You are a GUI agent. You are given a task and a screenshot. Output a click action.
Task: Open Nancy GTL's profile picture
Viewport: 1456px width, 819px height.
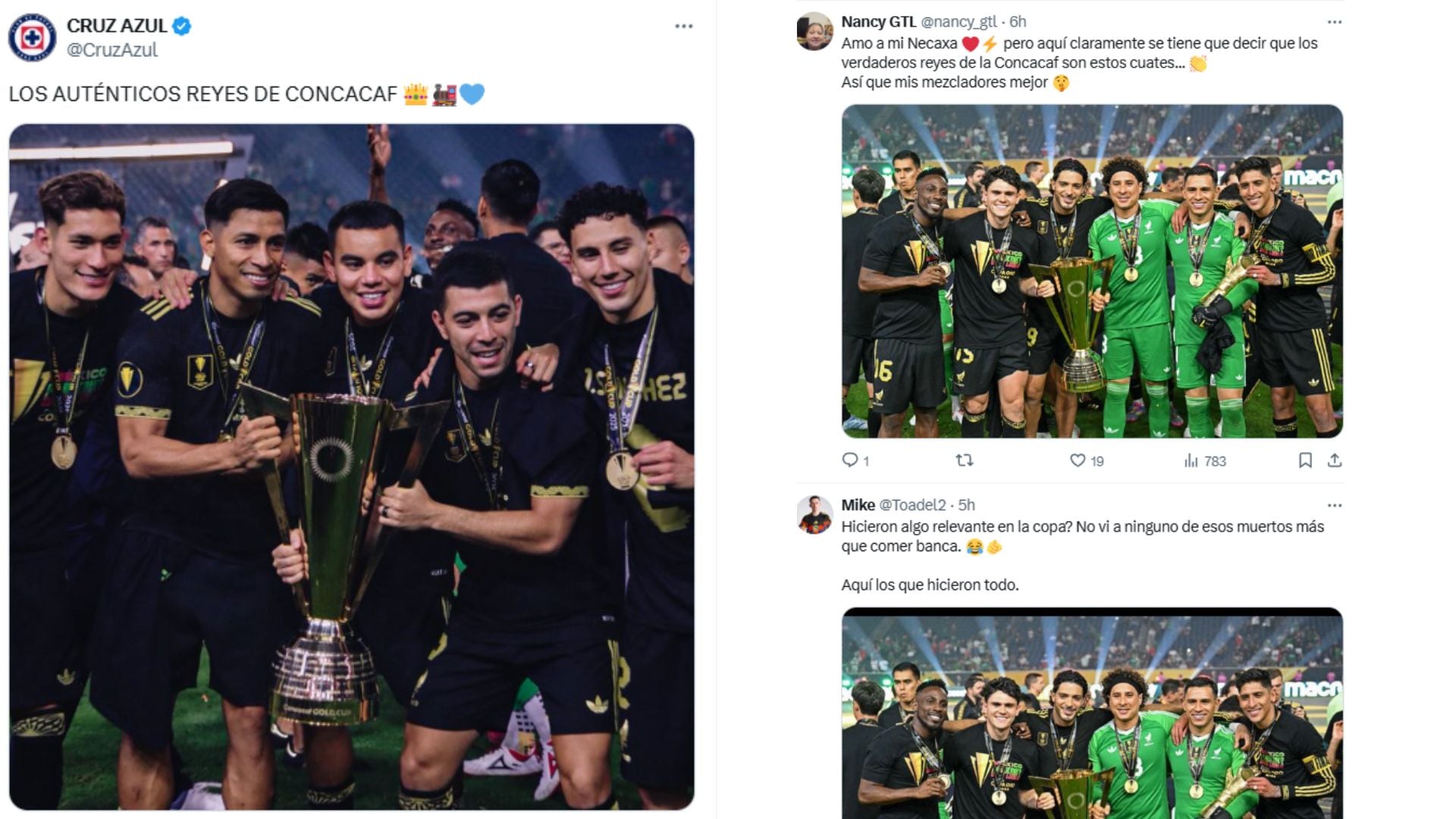pos(815,32)
